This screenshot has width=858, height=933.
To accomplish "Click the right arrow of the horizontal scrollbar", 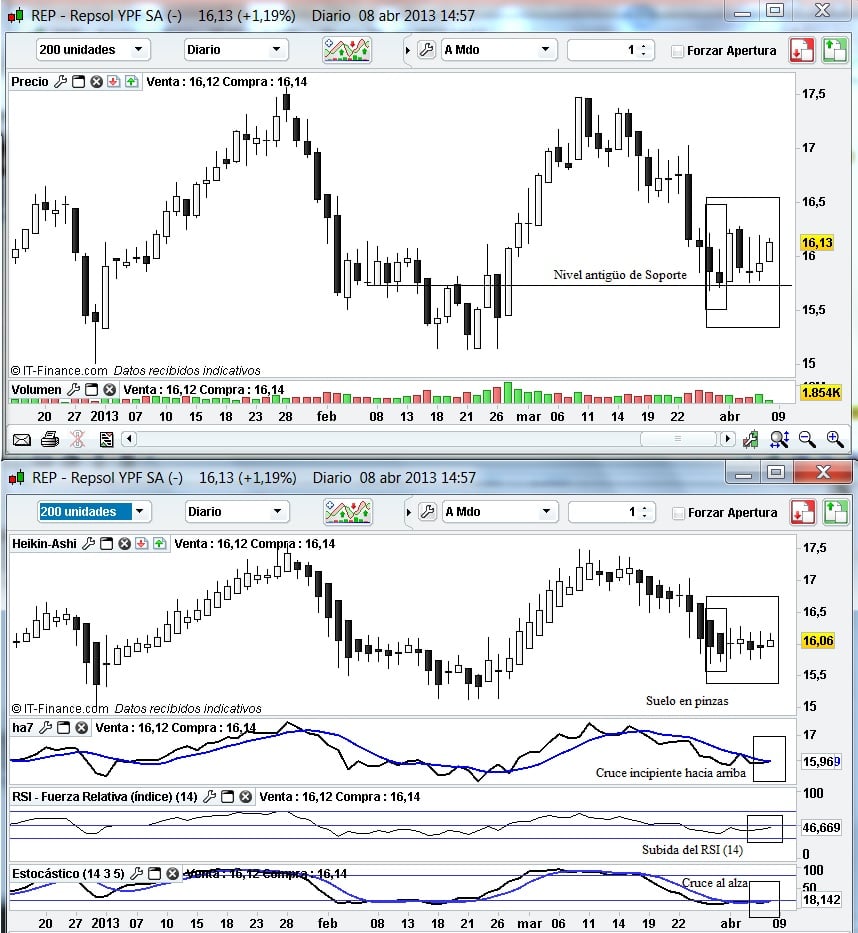I will click(727, 439).
